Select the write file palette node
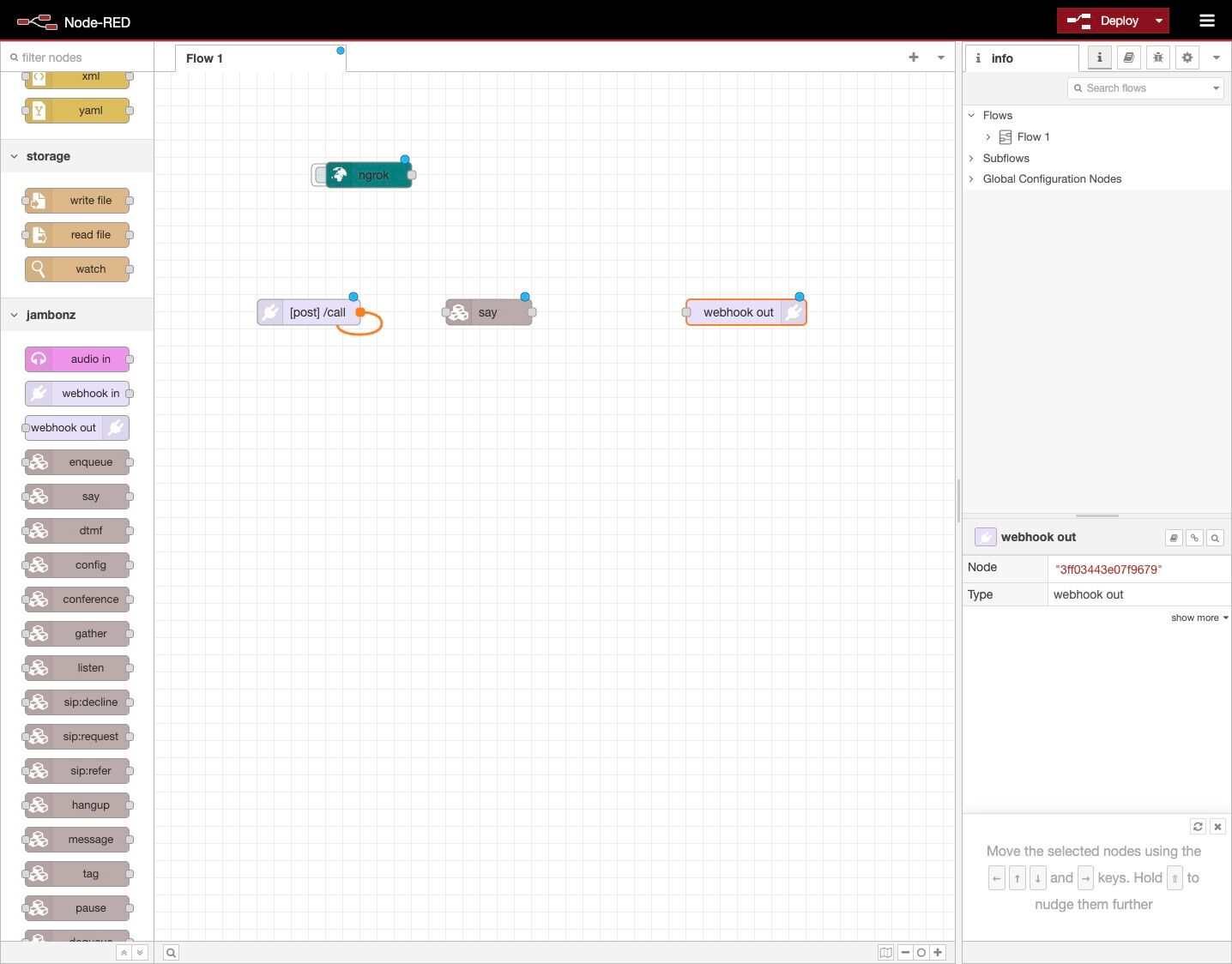 pos(77,201)
